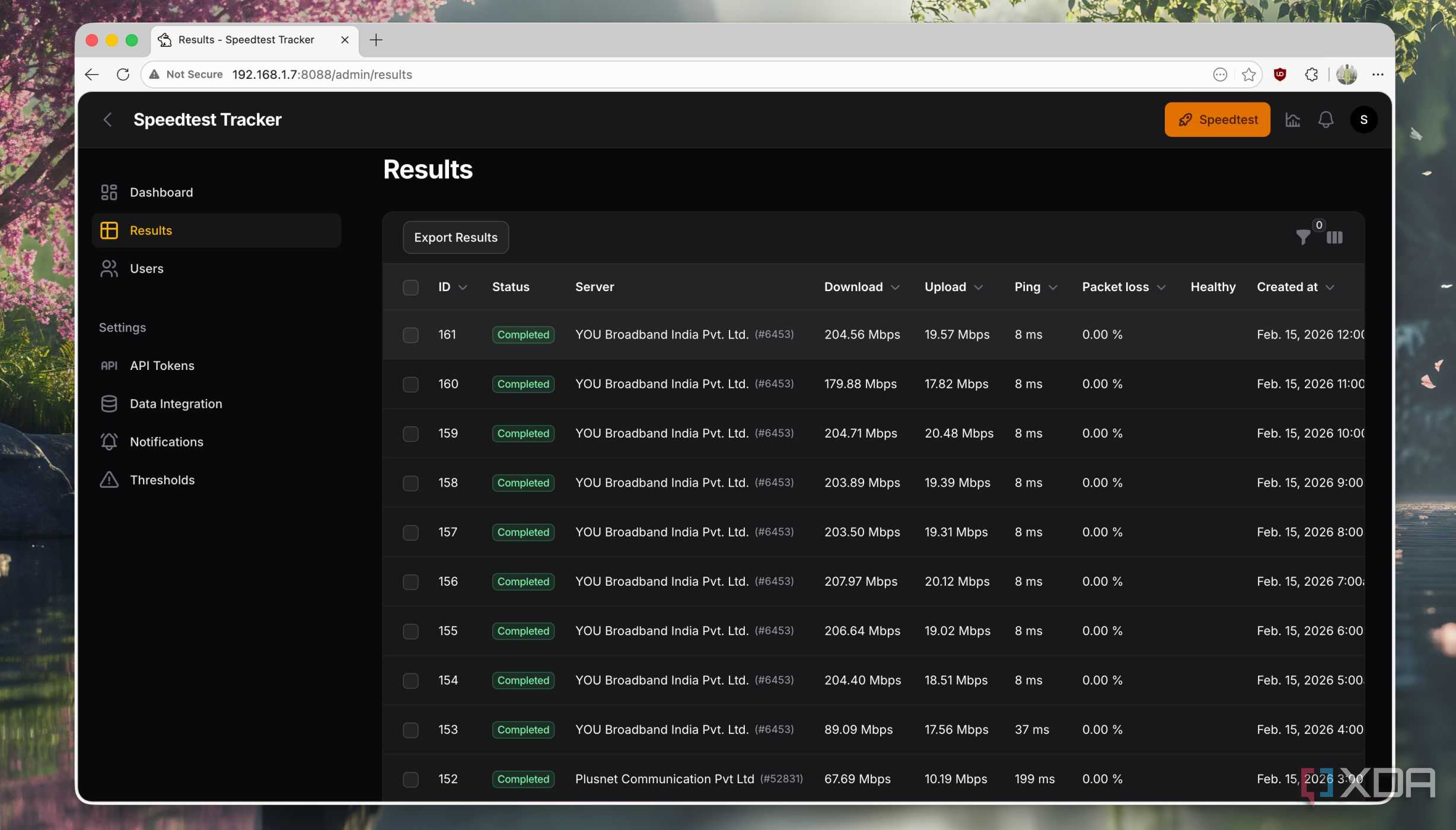The image size is (1456, 830).
Task: Sort by the Created at column
Action: (x=1296, y=287)
